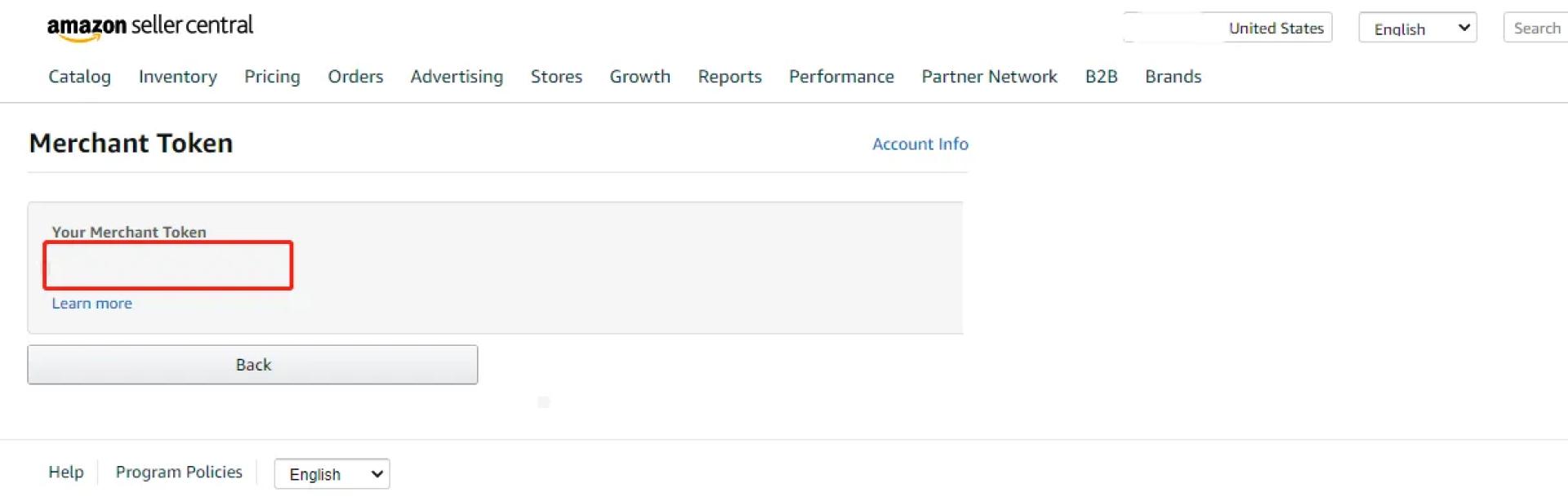The width and height of the screenshot is (1568, 497).
Task: Open the Brands menu
Action: click(1173, 77)
